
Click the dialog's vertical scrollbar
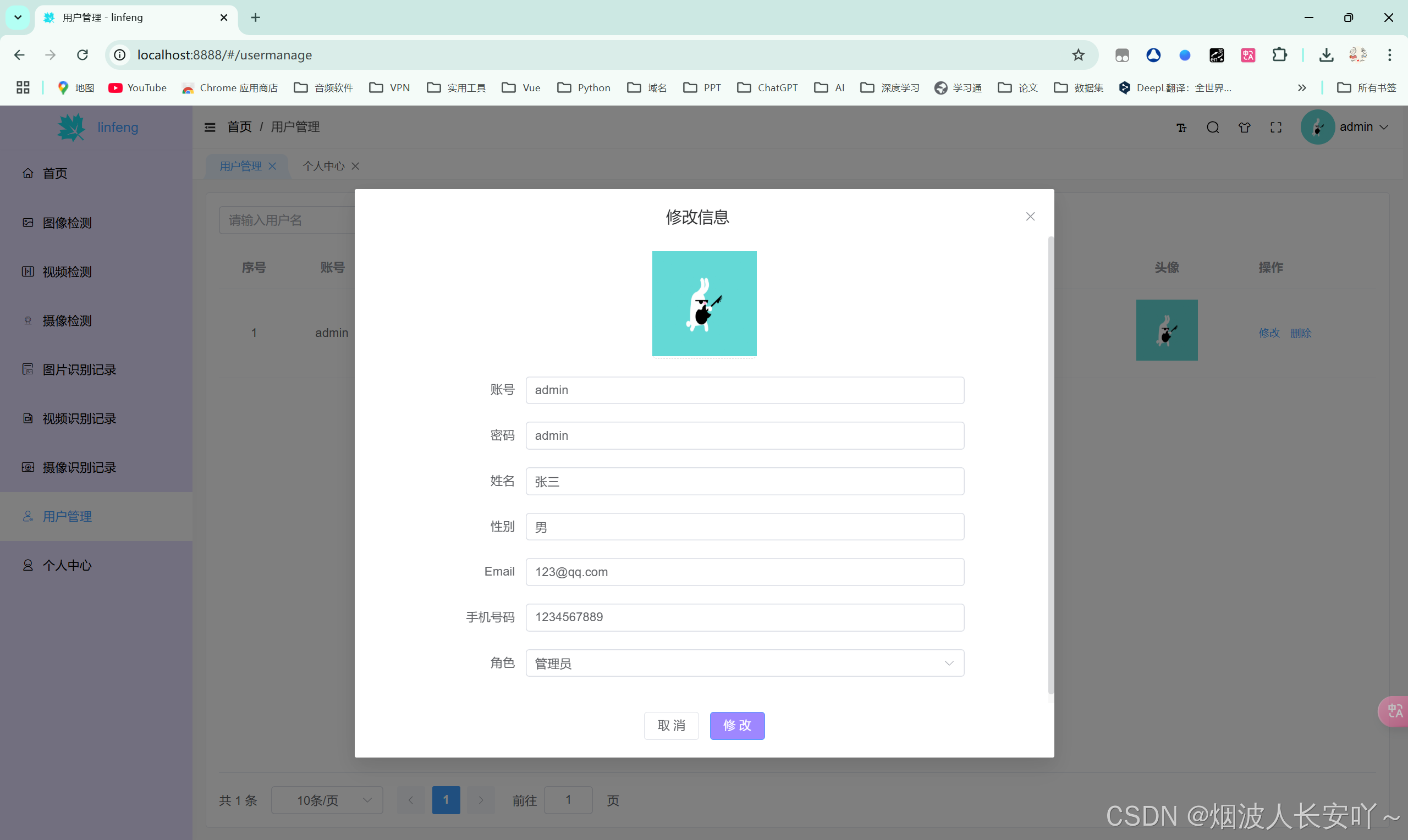[x=1050, y=464]
